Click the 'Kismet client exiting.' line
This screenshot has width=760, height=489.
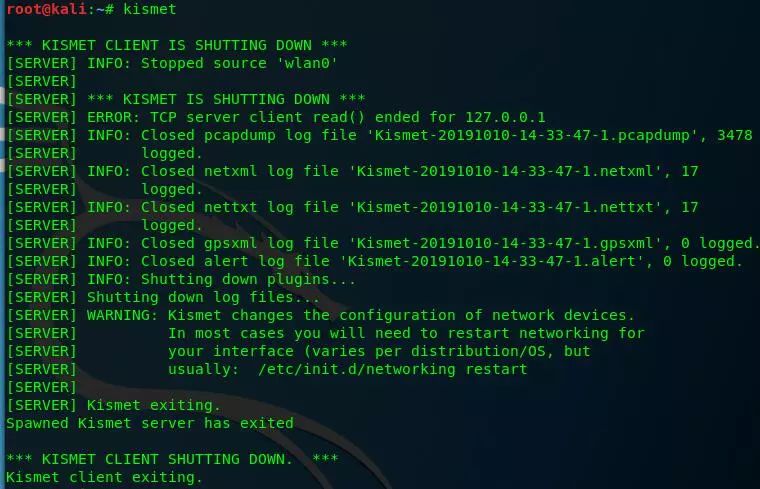coord(104,477)
